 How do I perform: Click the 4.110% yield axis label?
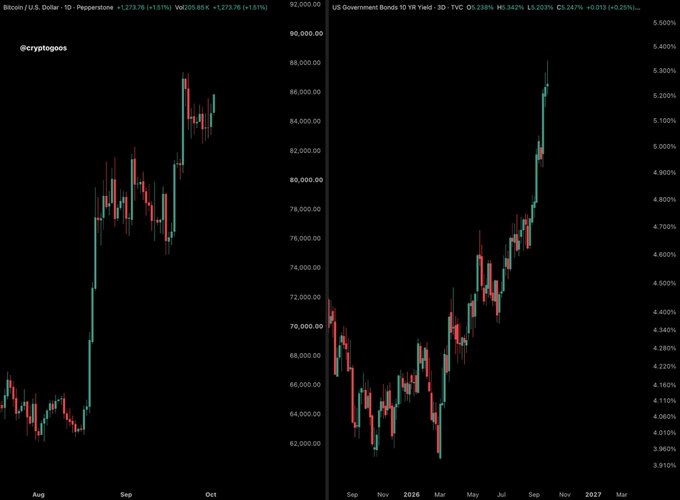(664, 400)
